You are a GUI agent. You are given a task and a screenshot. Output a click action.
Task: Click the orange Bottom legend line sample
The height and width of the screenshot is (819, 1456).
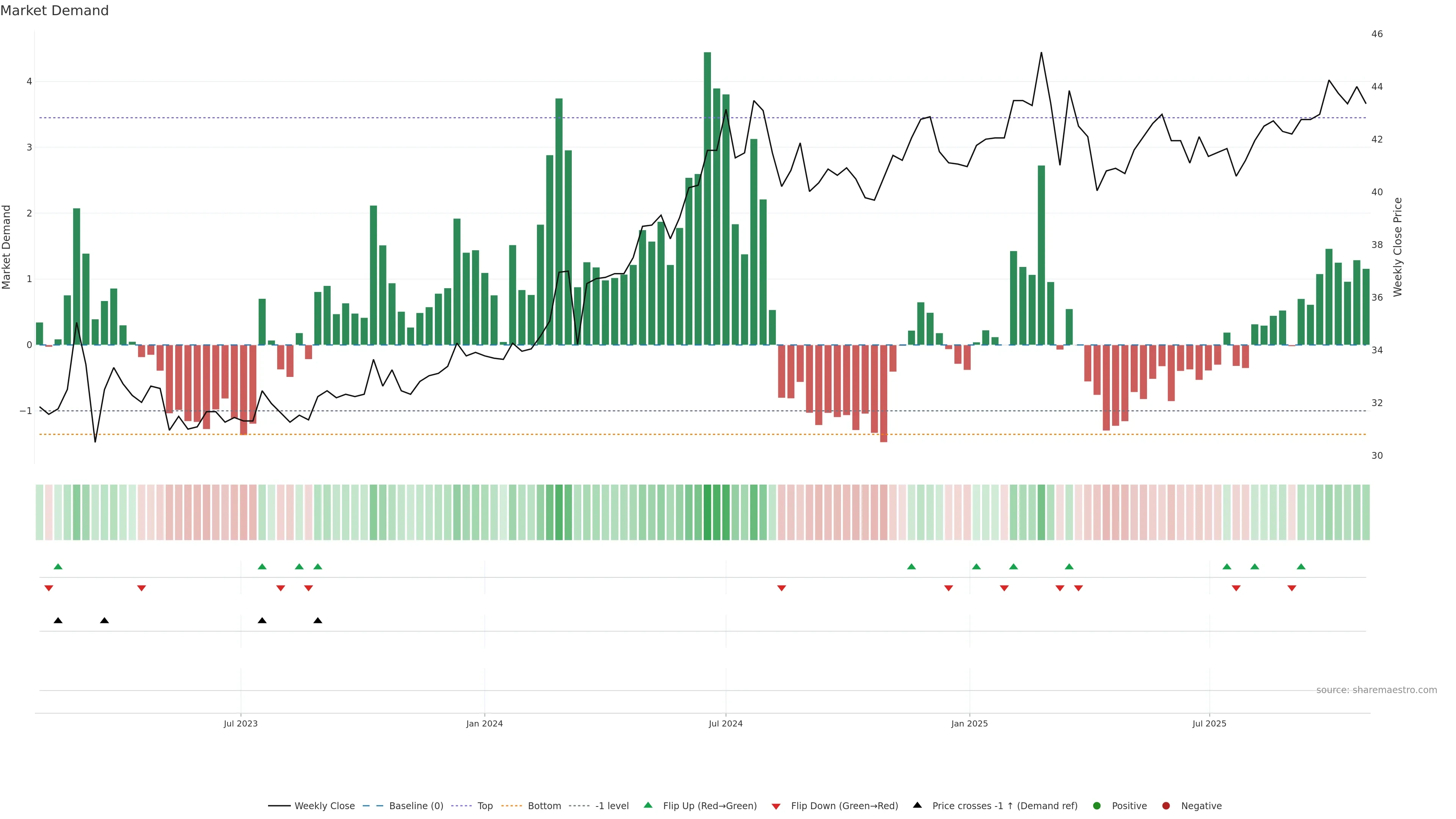click(x=511, y=806)
